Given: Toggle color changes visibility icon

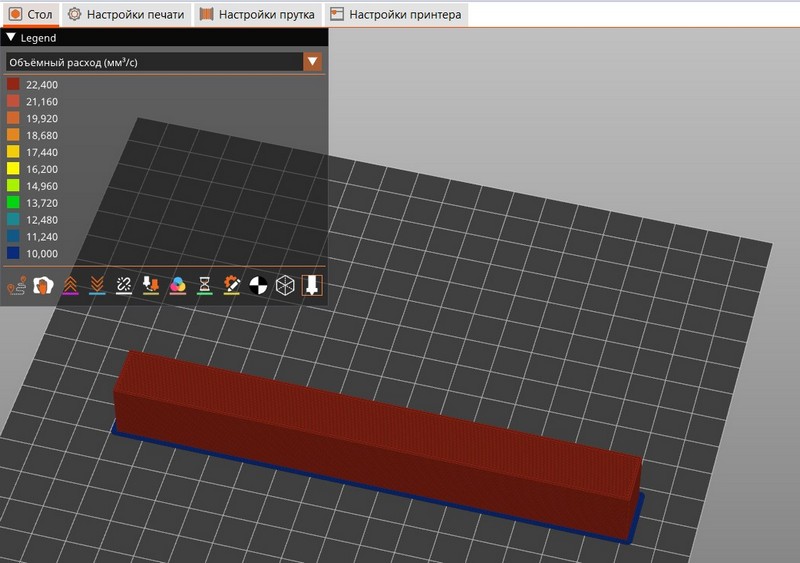Looking at the screenshot, I should [x=178, y=286].
